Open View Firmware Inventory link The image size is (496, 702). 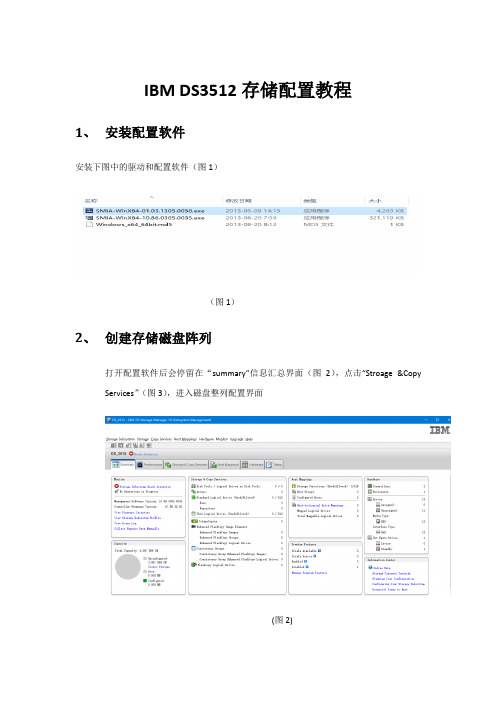coord(132,512)
